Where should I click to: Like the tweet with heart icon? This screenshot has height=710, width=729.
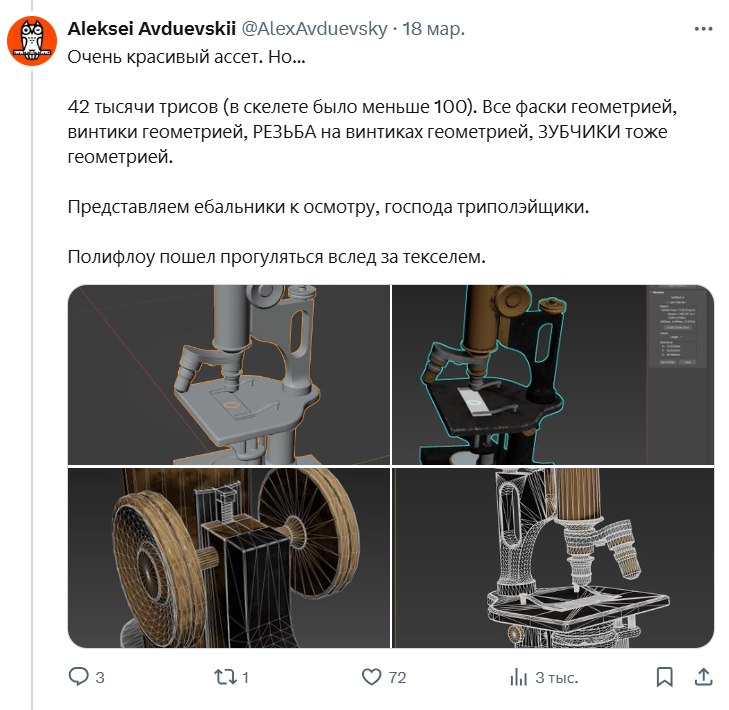point(371,677)
